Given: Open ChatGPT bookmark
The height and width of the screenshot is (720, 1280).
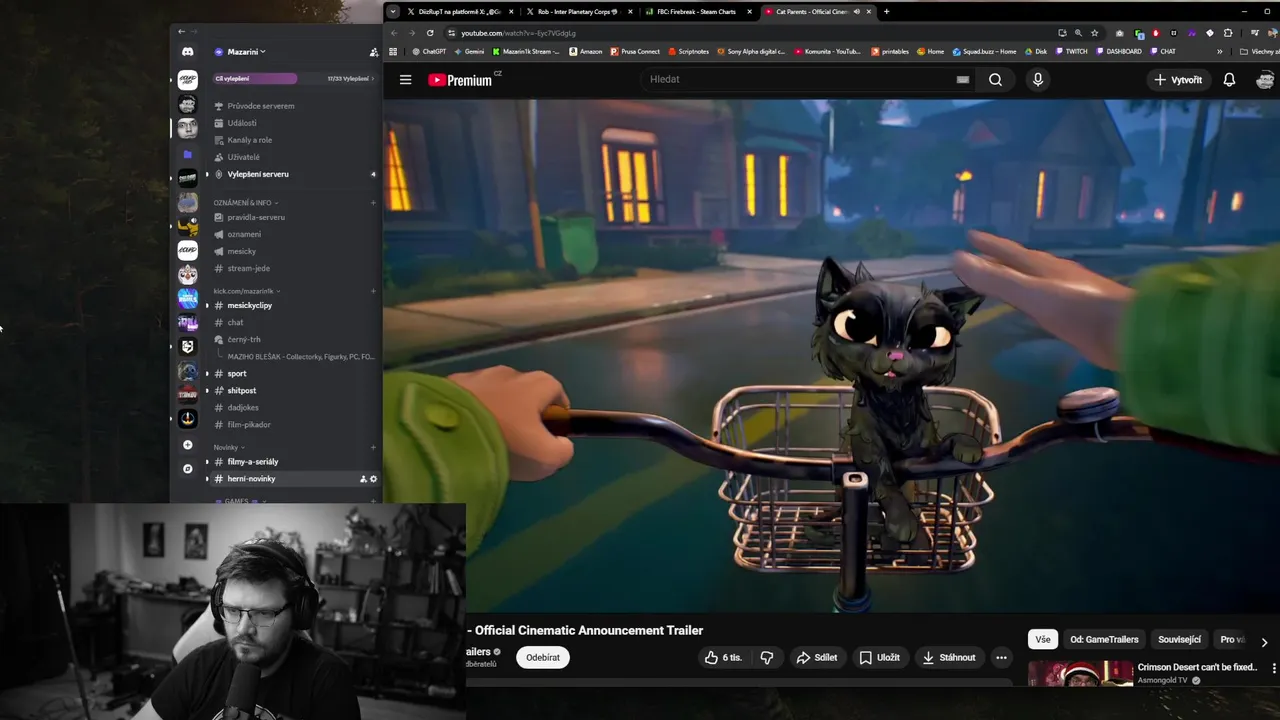Looking at the screenshot, I should coord(429,51).
